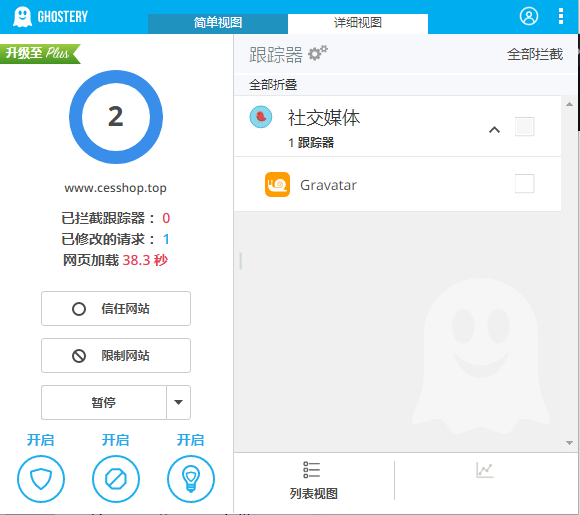Image resolution: width=580 pixels, height=515 pixels.
Task: Toggle the ad-blocking circle-slash feature
Action: pos(116,479)
